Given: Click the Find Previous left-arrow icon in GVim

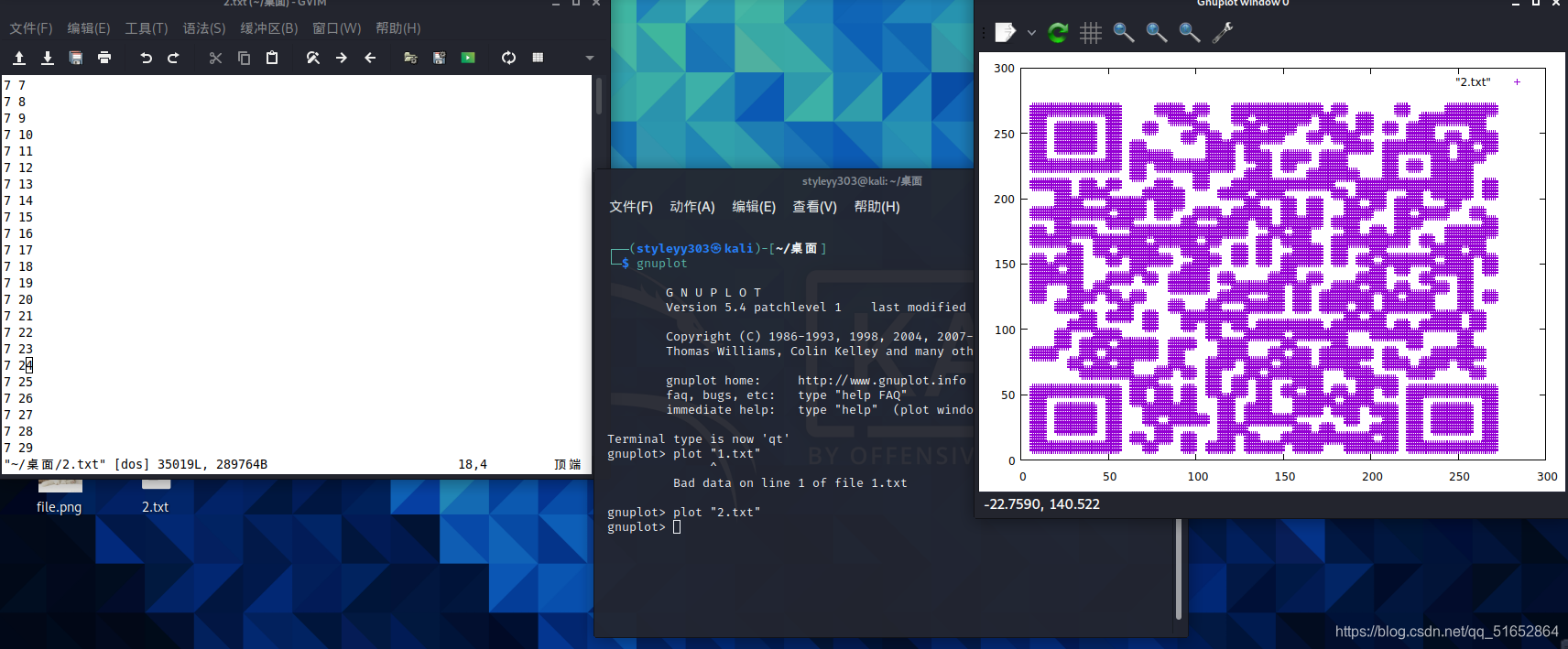Looking at the screenshot, I should point(370,58).
